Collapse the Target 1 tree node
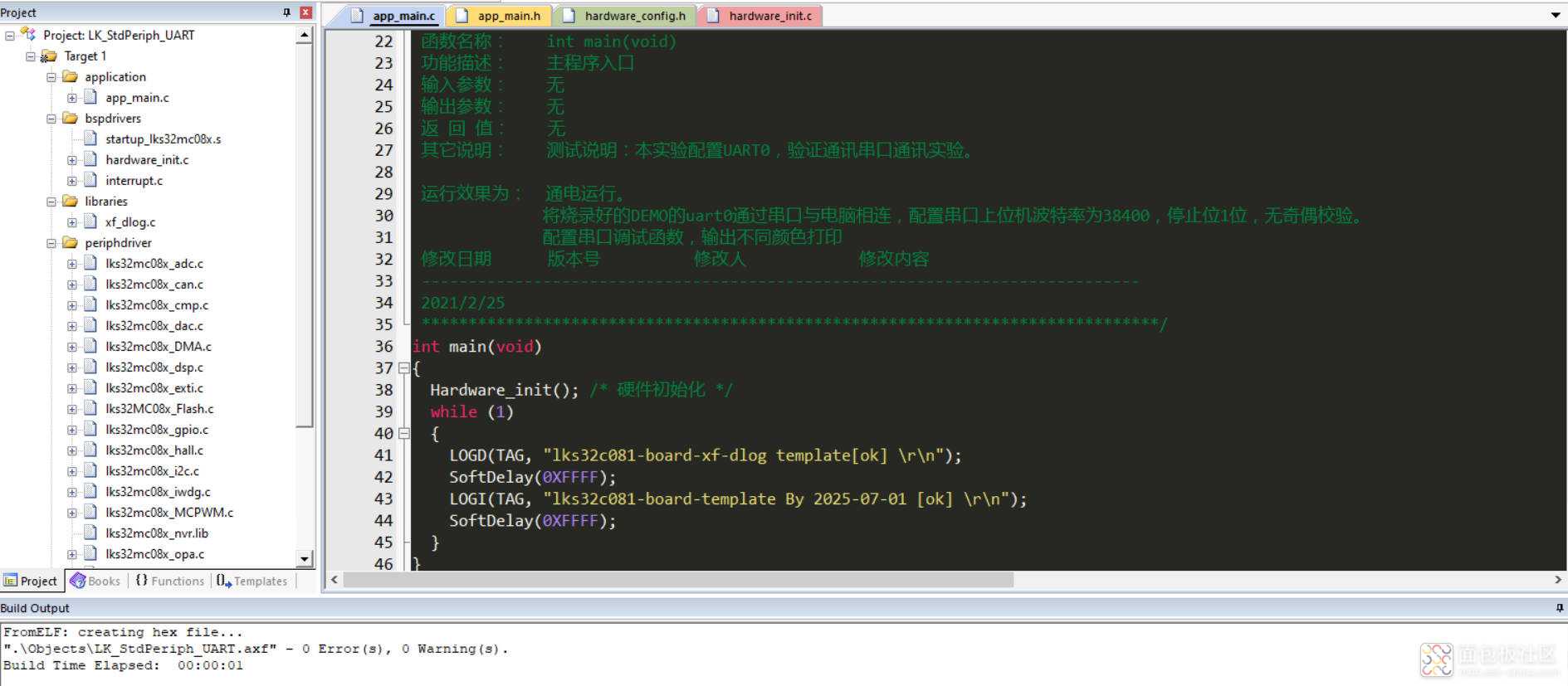This screenshot has width=1568, height=686. pyautogui.click(x=31, y=56)
